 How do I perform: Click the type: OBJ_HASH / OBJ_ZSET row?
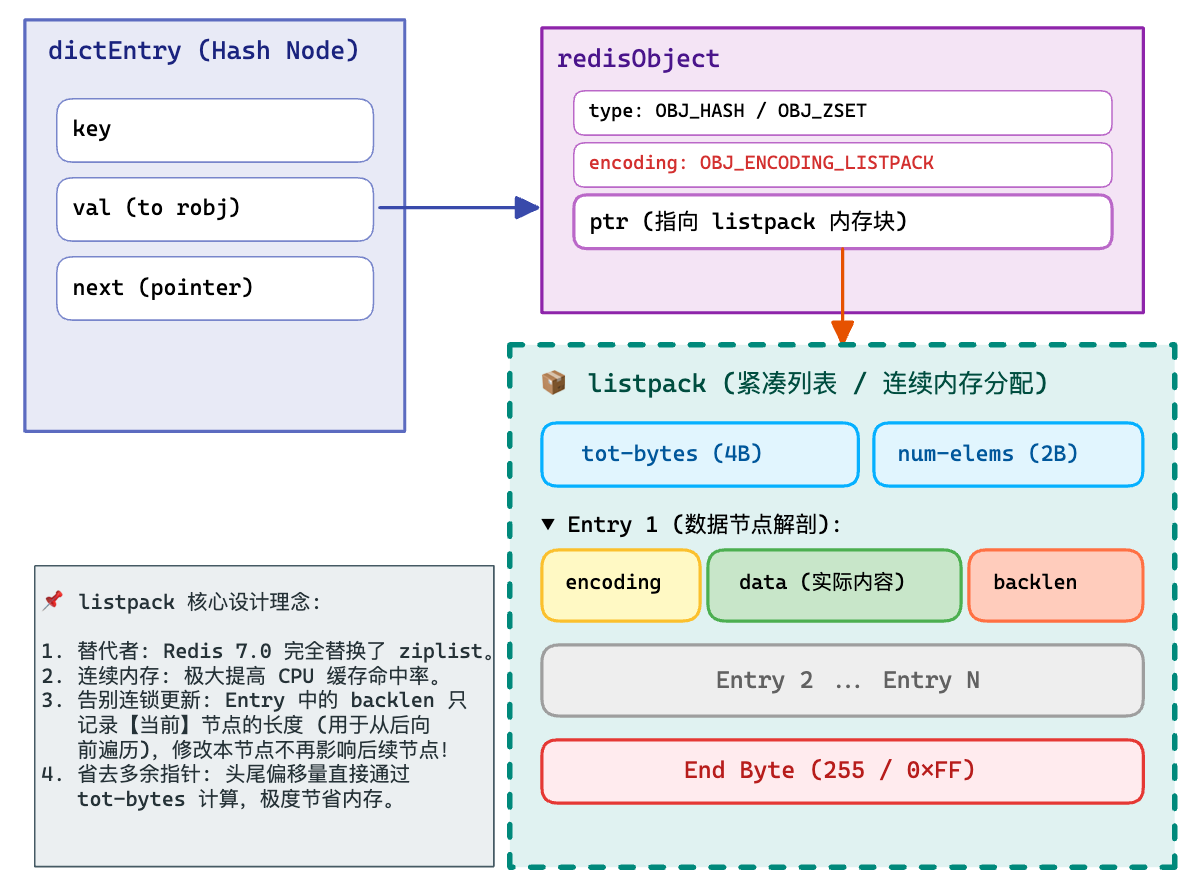coord(842,112)
